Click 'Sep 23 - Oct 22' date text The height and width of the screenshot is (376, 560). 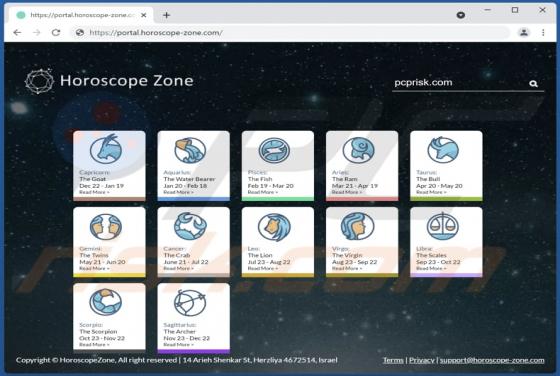tap(438, 262)
